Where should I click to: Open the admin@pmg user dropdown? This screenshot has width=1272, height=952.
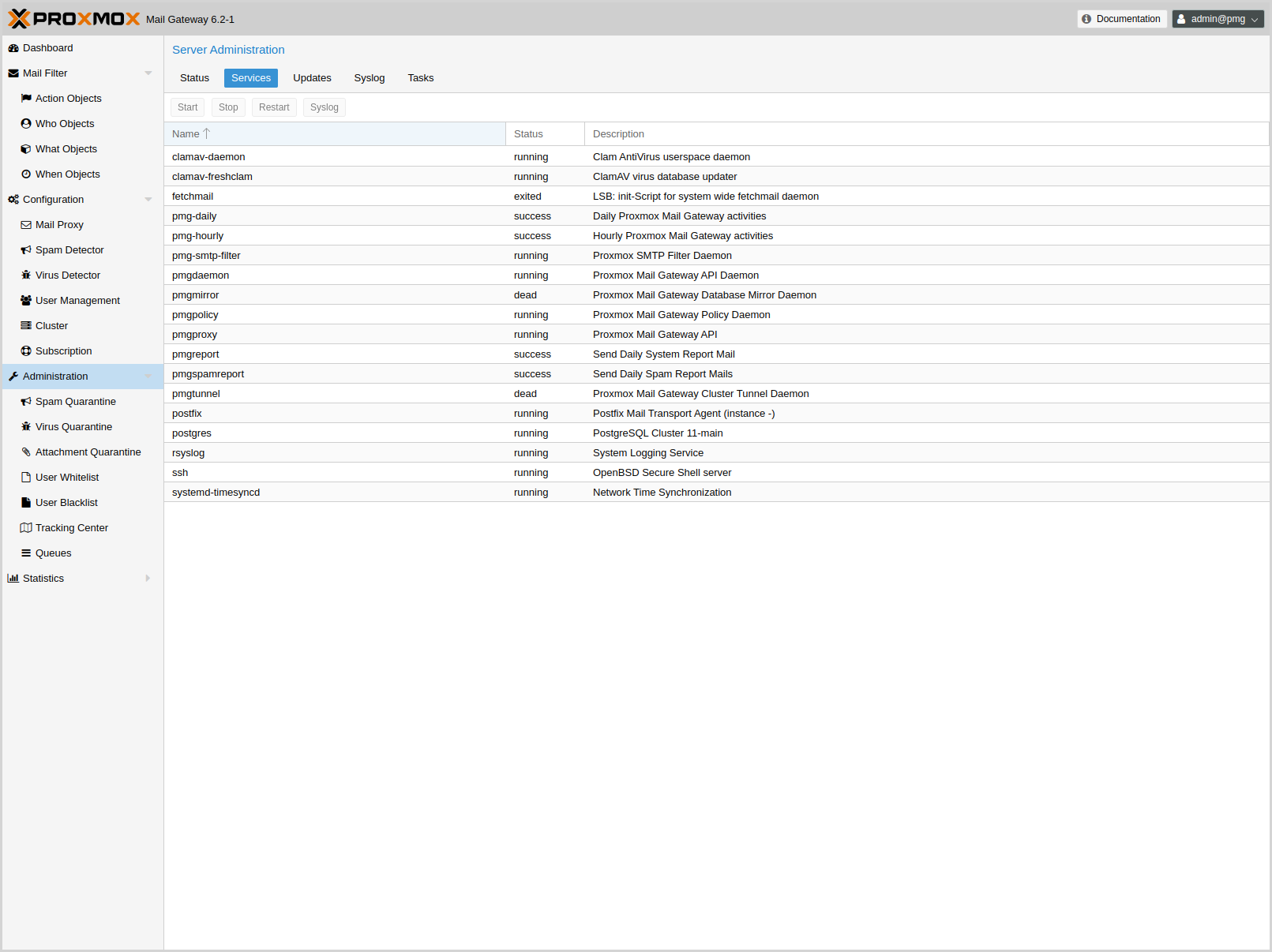pyautogui.click(x=1218, y=19)
